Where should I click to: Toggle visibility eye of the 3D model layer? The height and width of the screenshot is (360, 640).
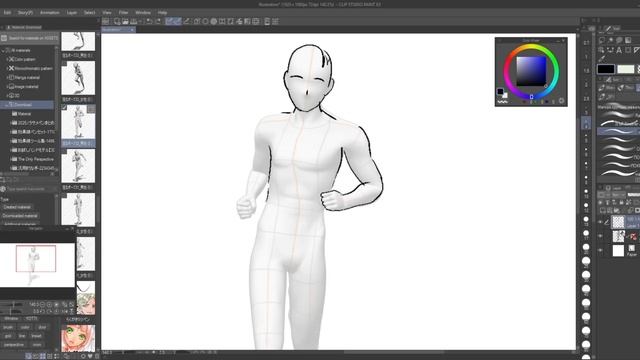pyautogui.click(x=600, y=236)
